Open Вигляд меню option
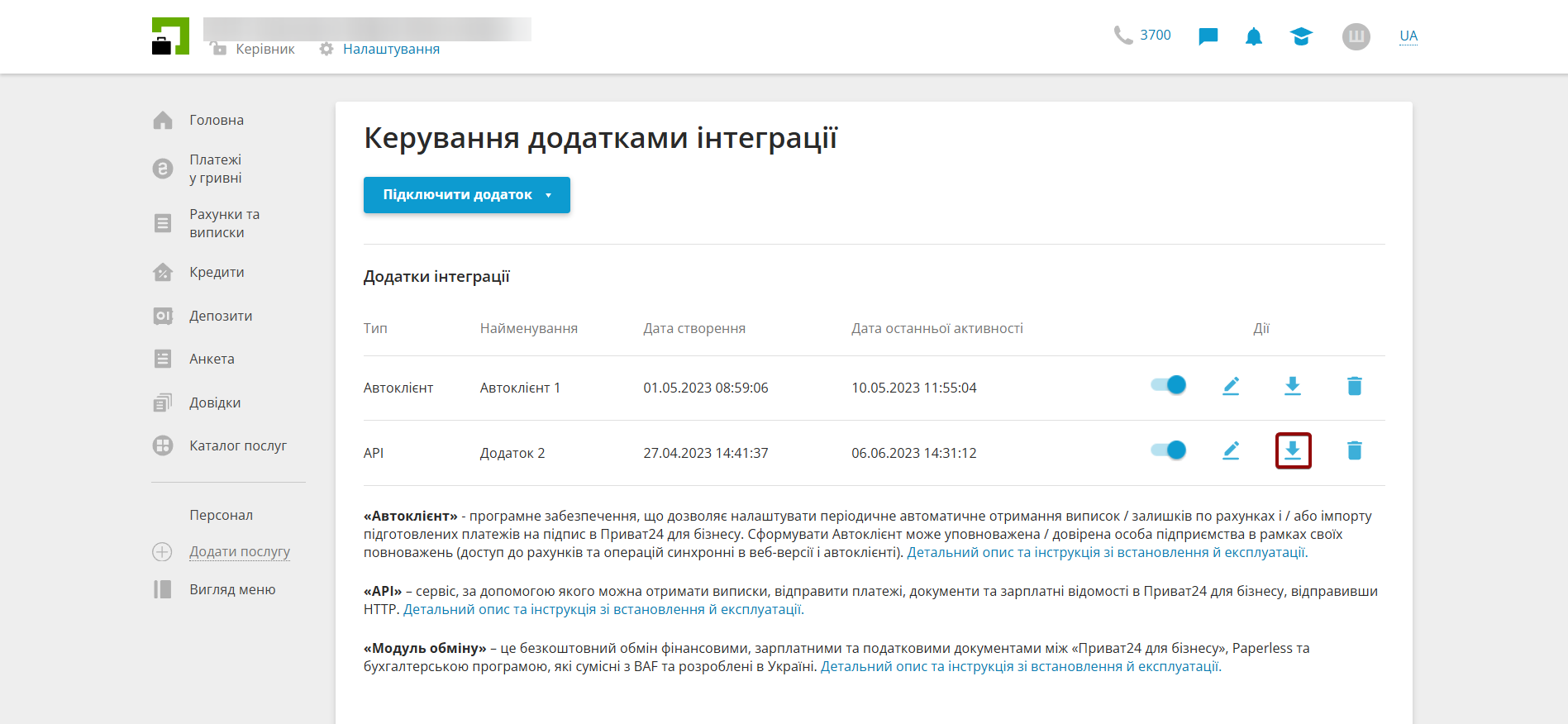The height and width of the screenshot is (724, 1568). [232, 589]
